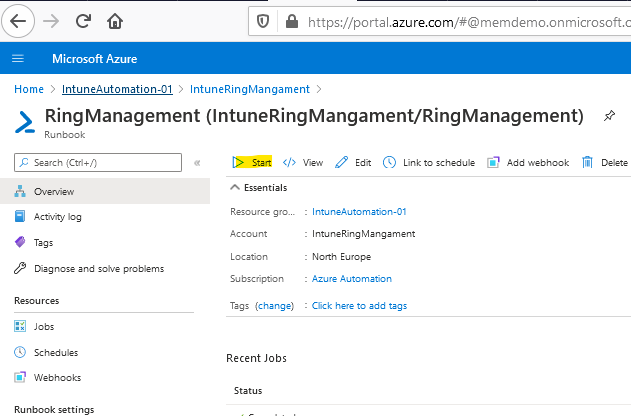The height and width of the screenshot is (416, 631).
Task: Open the Microsoft Azure home title
Action: click(x=95, y=59)
